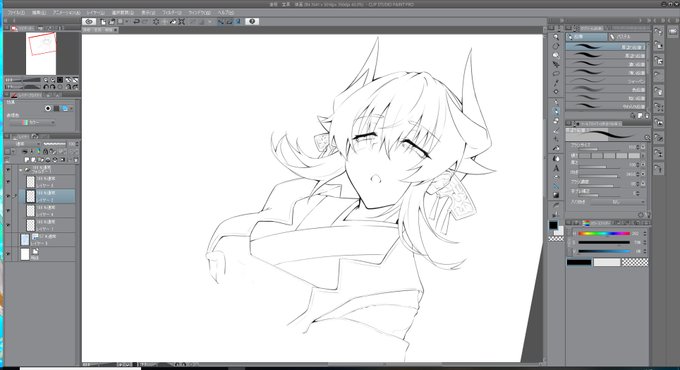Select the シャーペン sub tool brush
680x370 pixels.
tap(605, 82)
